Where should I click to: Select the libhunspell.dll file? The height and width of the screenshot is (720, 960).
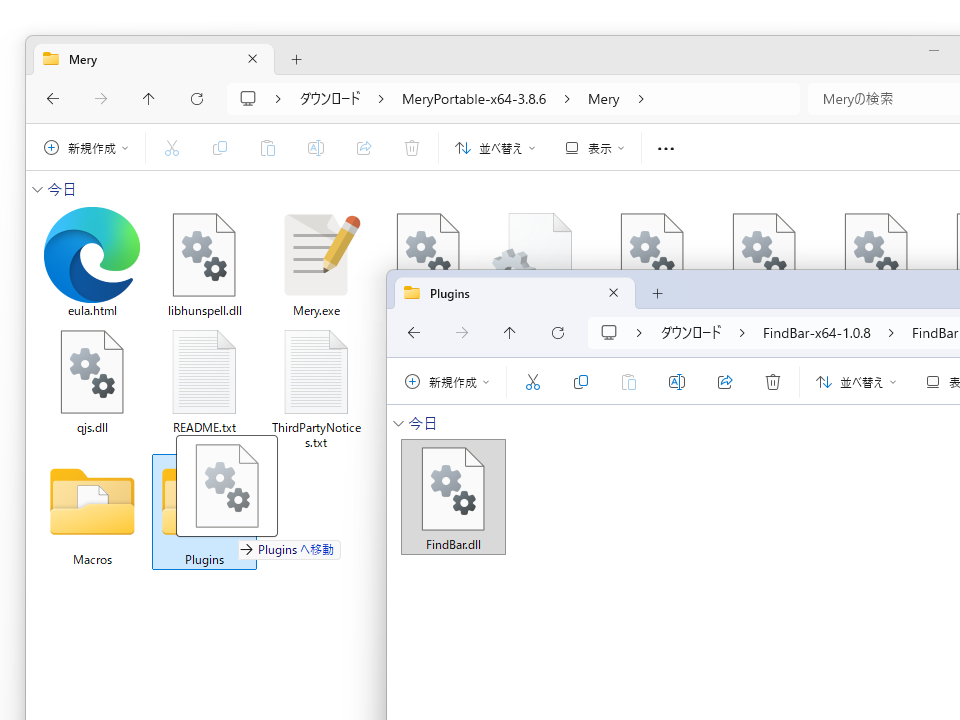(204, 264)
